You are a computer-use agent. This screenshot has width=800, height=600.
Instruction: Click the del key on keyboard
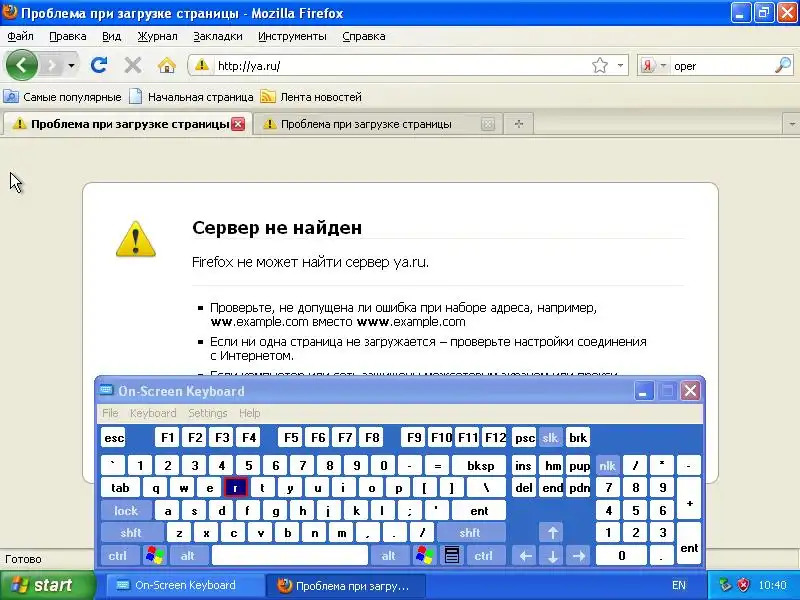coord(524,488)
